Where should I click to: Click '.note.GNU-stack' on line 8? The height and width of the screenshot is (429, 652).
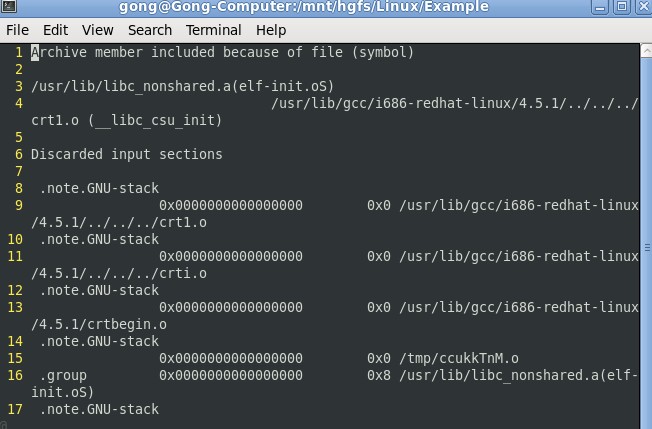click(x=99, y=188)
